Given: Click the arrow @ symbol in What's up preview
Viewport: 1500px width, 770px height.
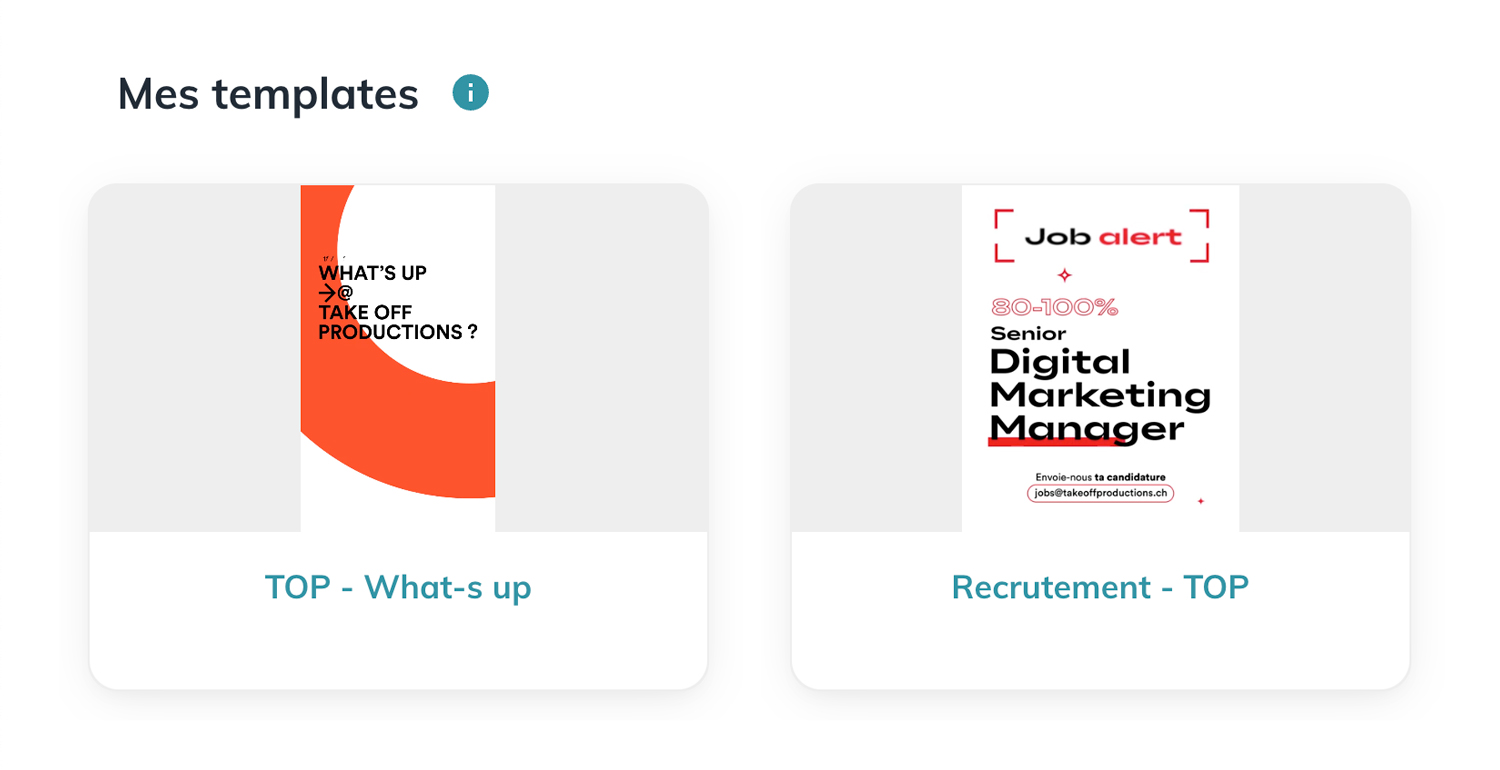Looking at the screenshot, I should (x=336, y=292).
